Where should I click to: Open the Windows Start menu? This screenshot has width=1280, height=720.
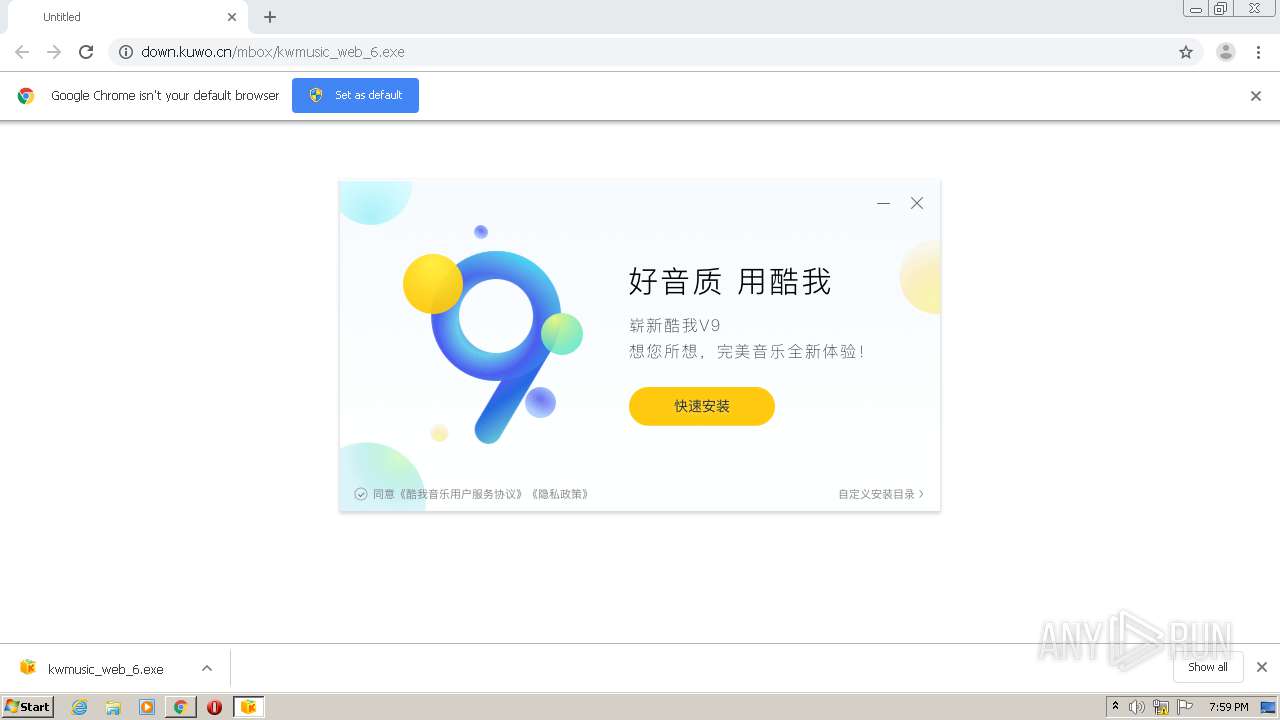coord(28,707)
